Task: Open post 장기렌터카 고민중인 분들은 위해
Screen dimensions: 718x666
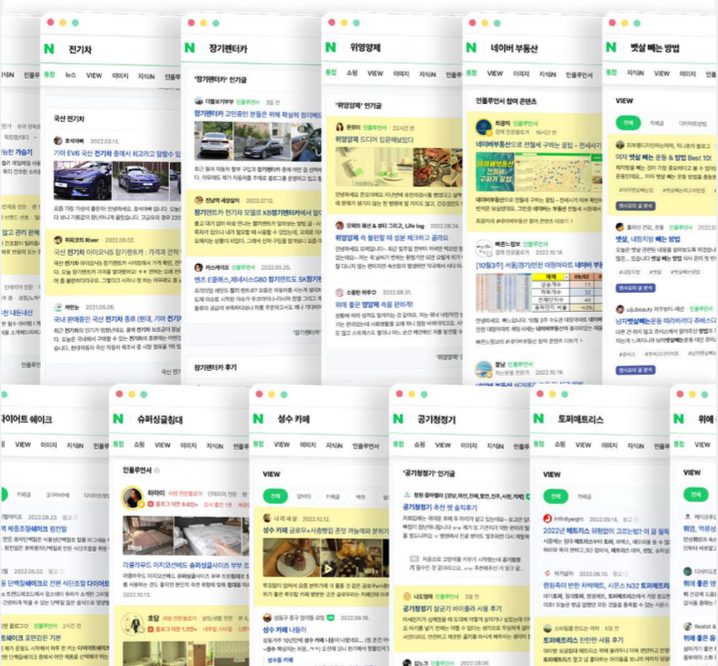Action: (x=258, y=114)
